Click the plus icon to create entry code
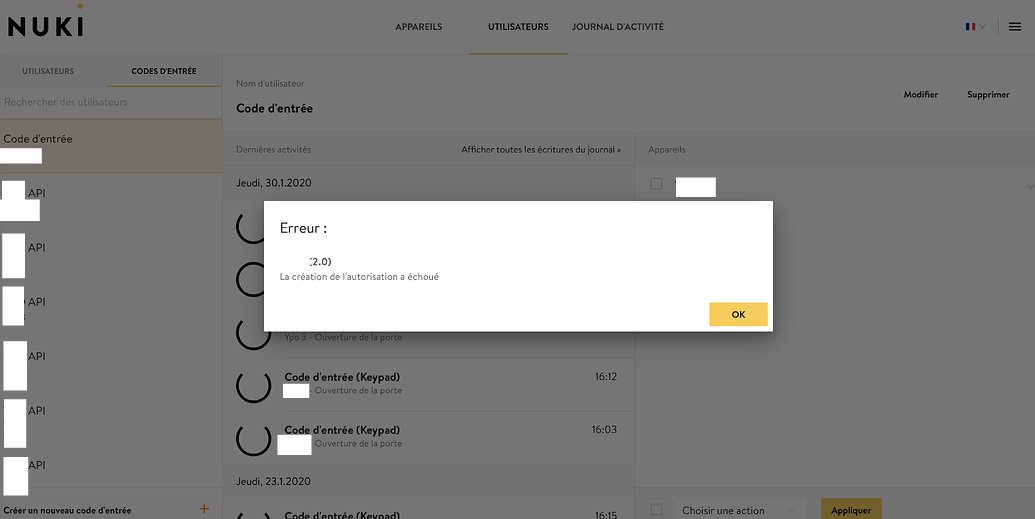The image size is (1035, 519). (x=204, y=508)
